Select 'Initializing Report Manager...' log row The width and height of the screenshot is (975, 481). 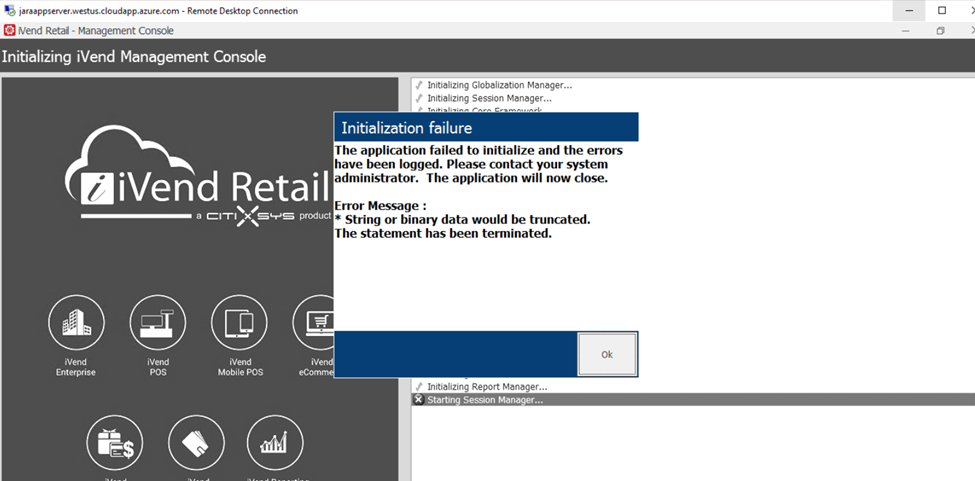point(693,387)
